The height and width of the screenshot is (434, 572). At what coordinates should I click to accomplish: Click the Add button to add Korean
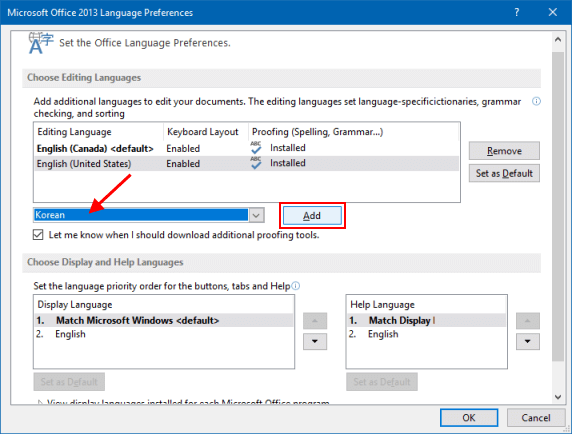click(x=312, y=216)
